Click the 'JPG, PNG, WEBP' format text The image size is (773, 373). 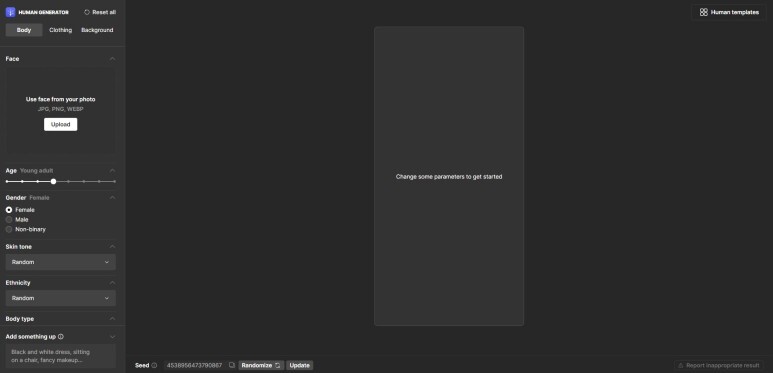(x=61, y=109)
